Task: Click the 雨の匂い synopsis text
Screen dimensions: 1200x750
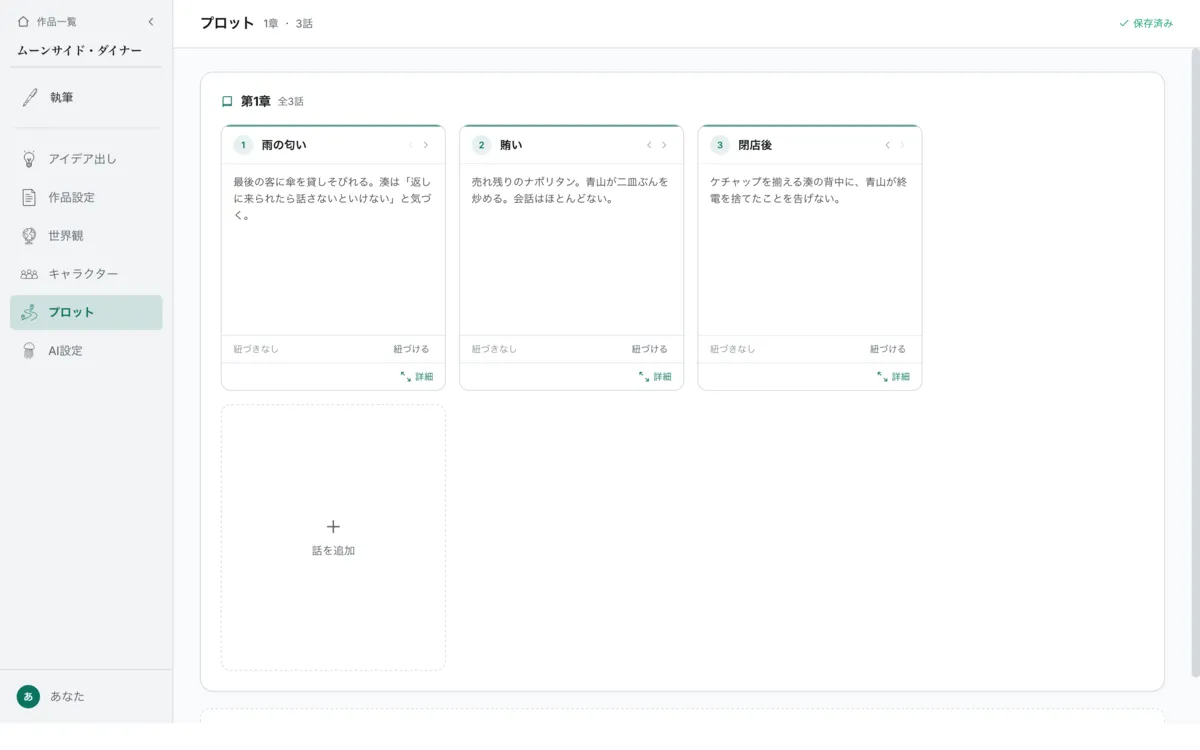Action: coord(332,198)
